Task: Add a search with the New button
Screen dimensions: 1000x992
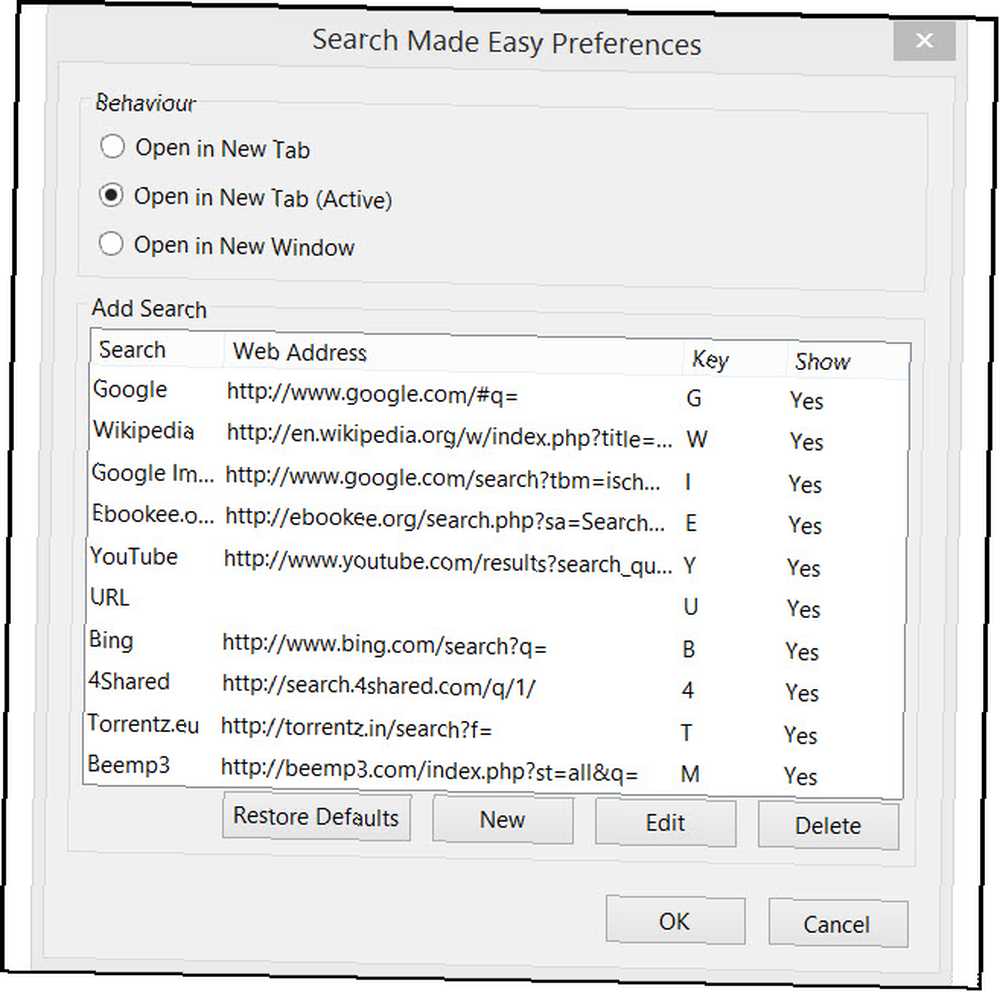Action: 503,820
